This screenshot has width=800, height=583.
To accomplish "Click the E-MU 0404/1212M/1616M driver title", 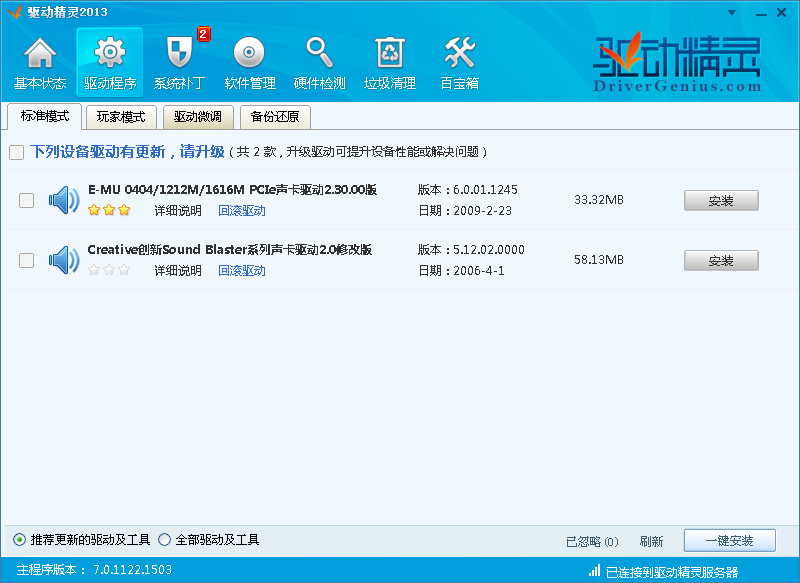I will pos(232,190).
